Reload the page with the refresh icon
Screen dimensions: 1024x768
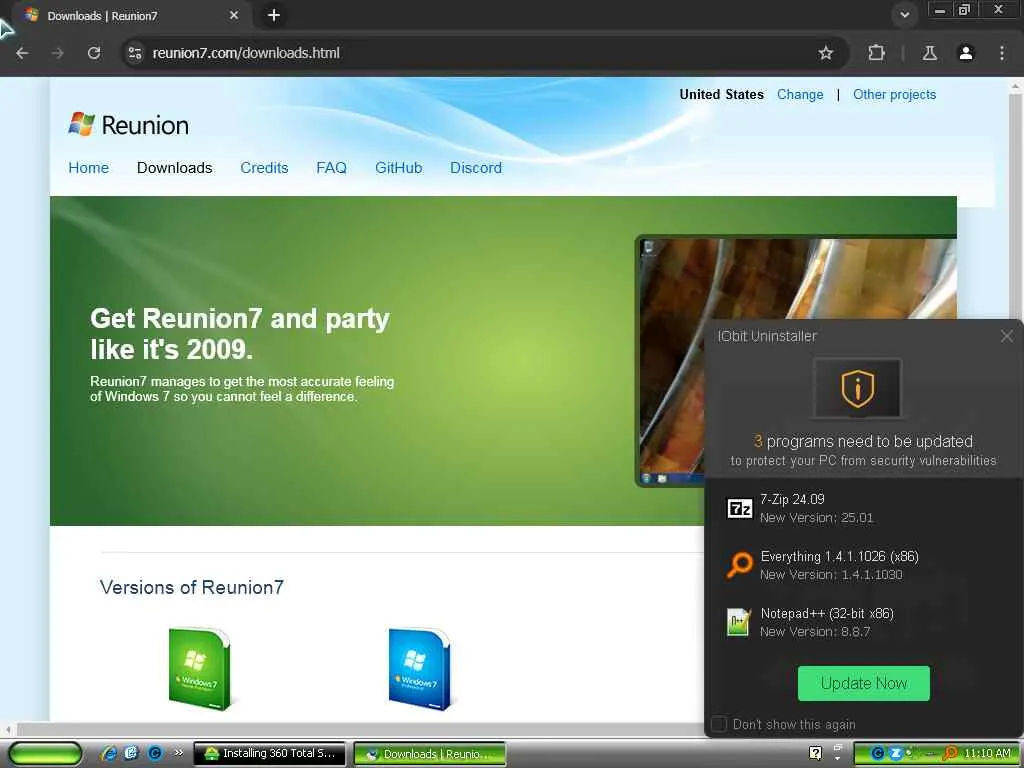pos(94,53)
